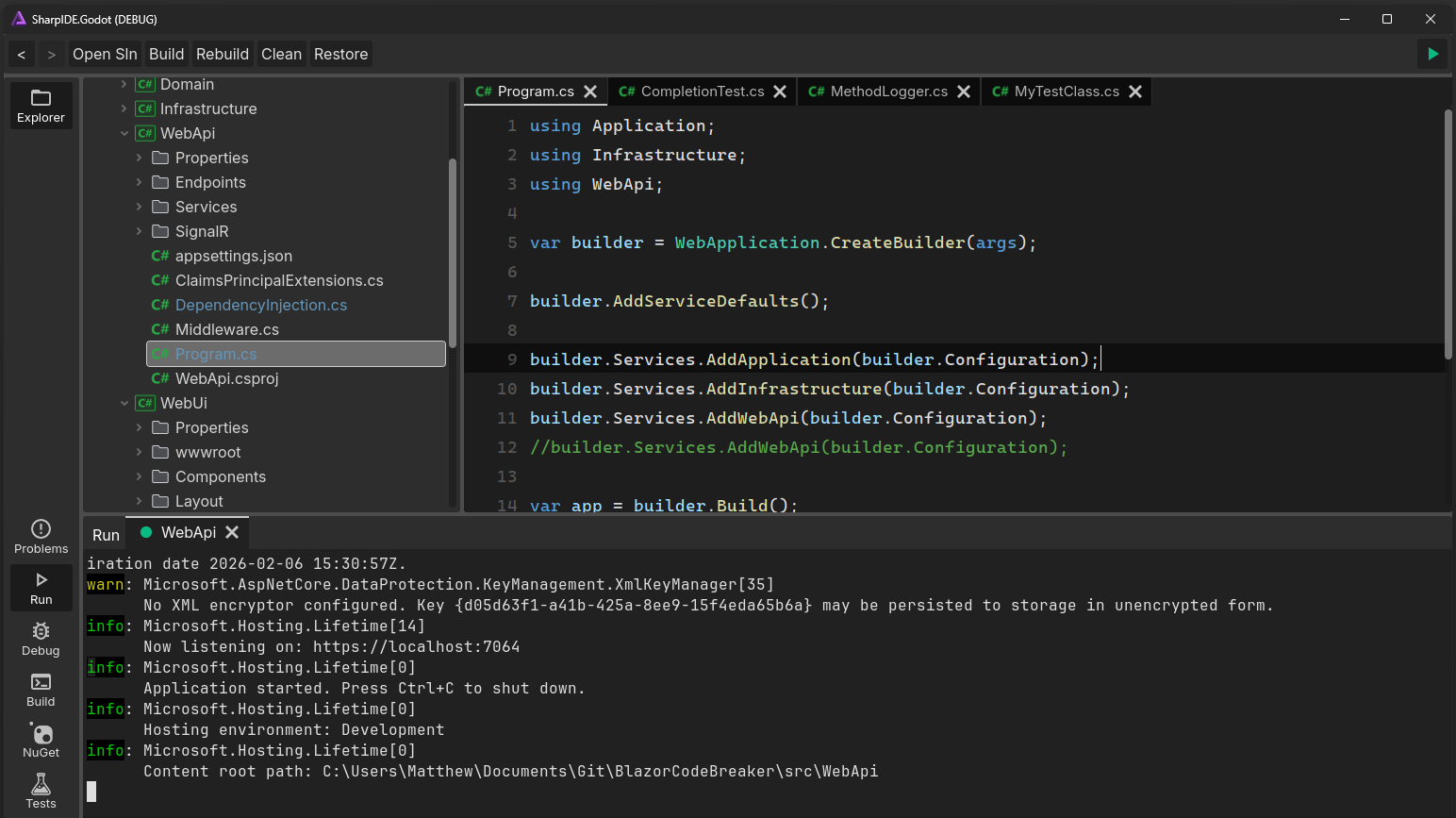Expand WebApi Properties folder

tap(140, 158)
